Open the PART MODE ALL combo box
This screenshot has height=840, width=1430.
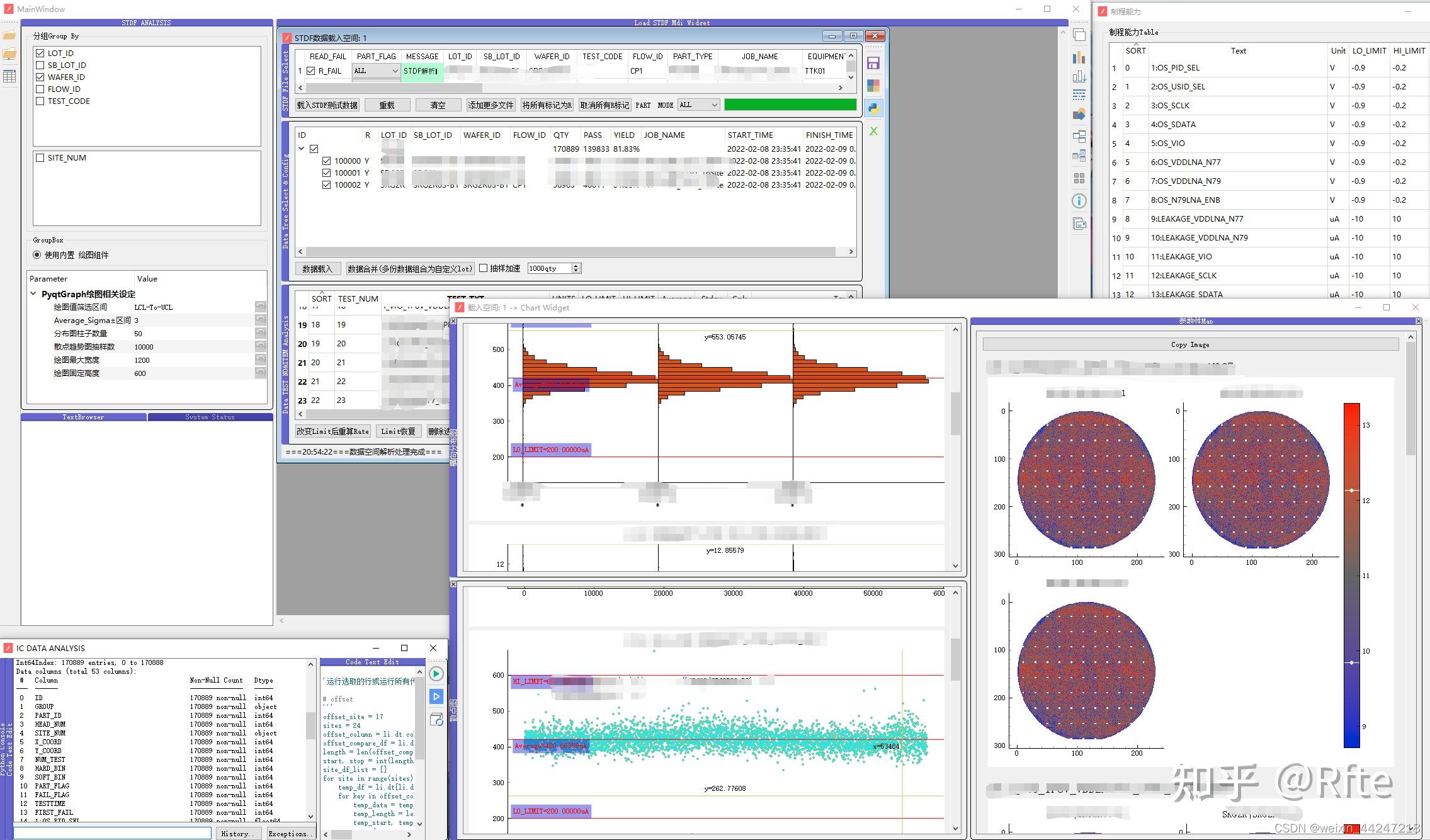pos(698,105)
